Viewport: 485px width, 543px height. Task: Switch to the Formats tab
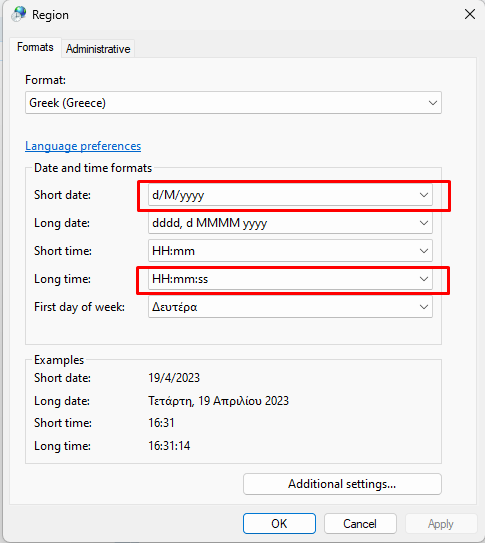pos(35,47)
